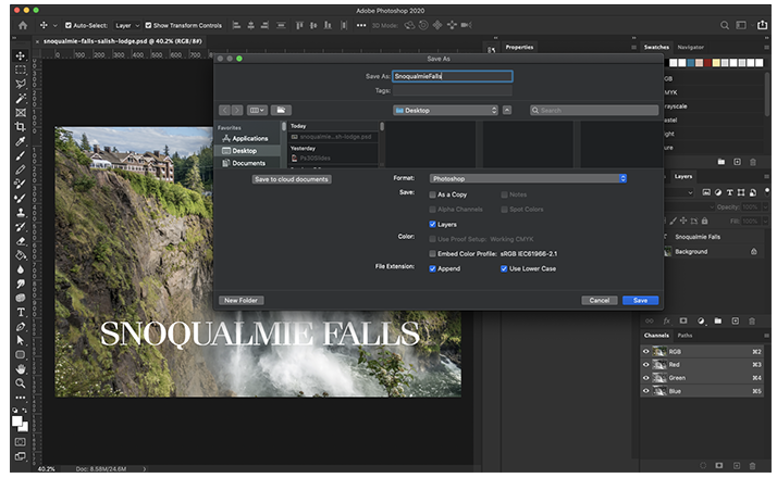The width and height of the screenshot is (777, 478).
Task: Open the Auto-Select Layer dropdown
Action: (x=126, y=25)
